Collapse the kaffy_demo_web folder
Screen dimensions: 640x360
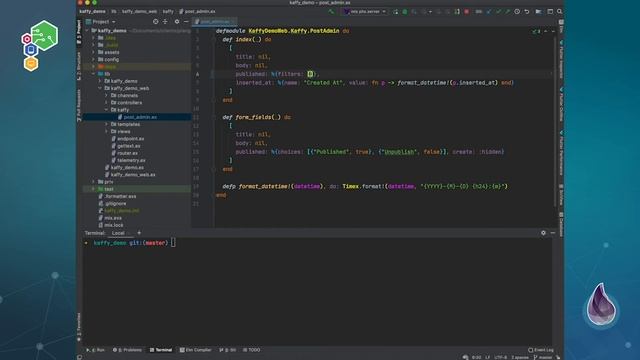100,88
